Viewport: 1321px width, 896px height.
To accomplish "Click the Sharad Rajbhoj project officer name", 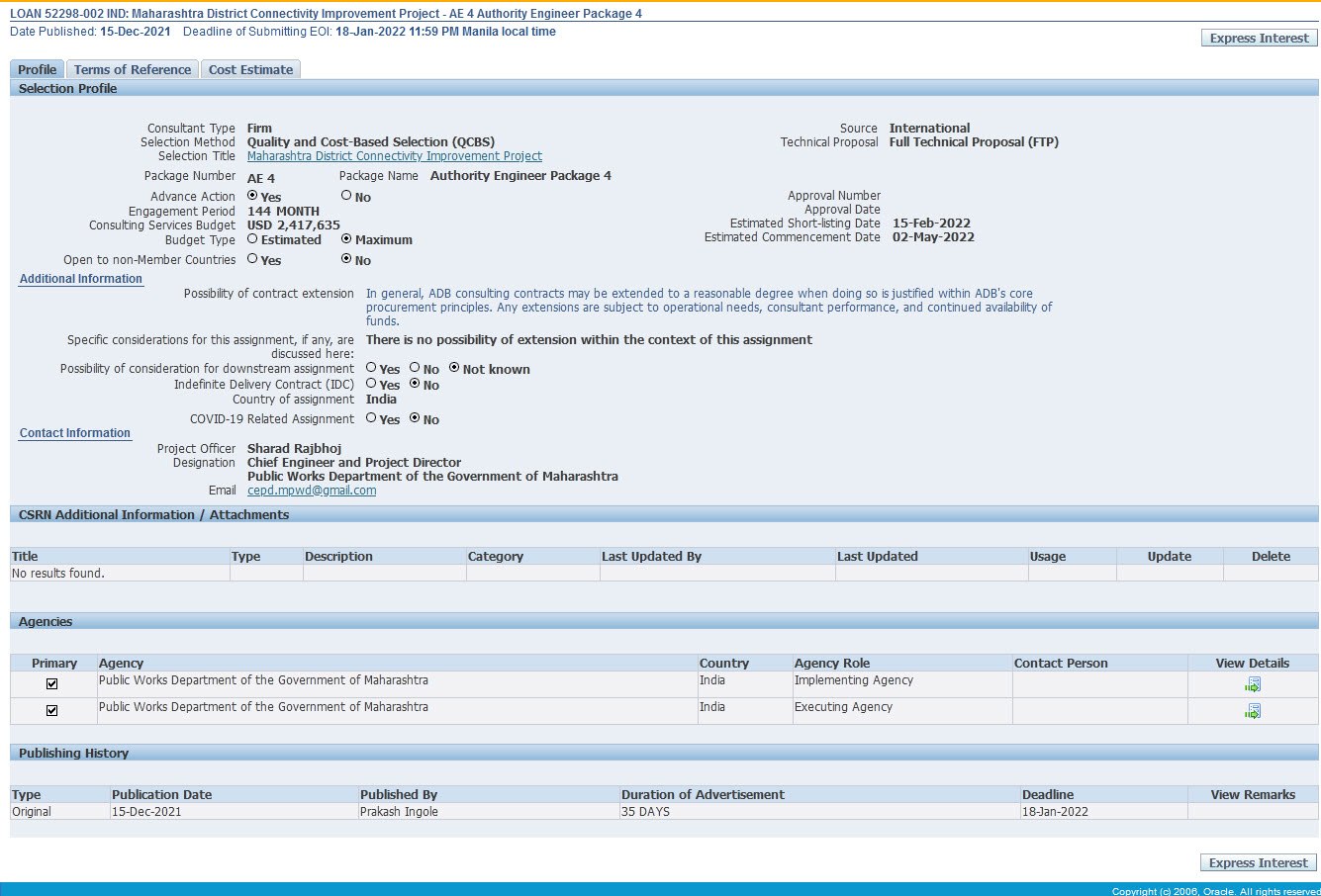I will point(294,449).
